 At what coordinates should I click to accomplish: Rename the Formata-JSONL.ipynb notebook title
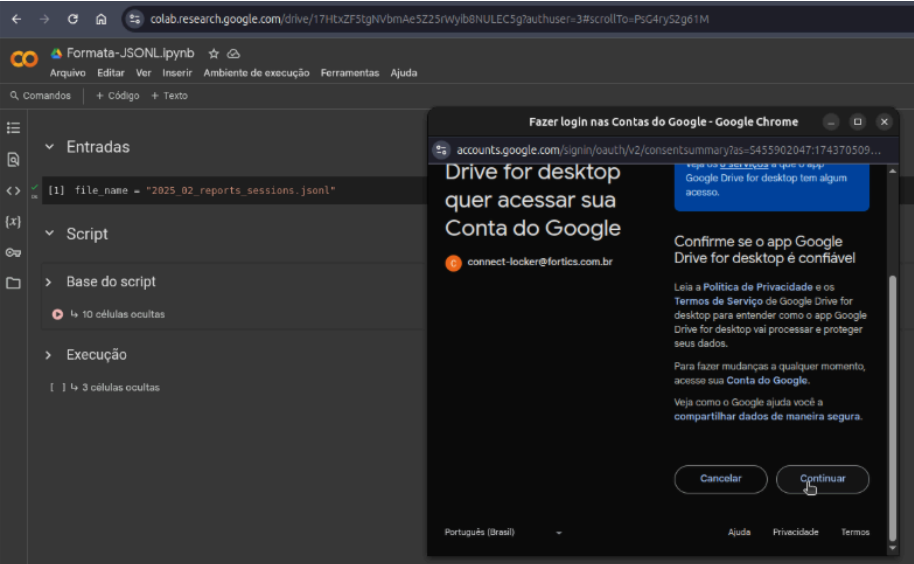pyautogui.click(x=130, y=53)
